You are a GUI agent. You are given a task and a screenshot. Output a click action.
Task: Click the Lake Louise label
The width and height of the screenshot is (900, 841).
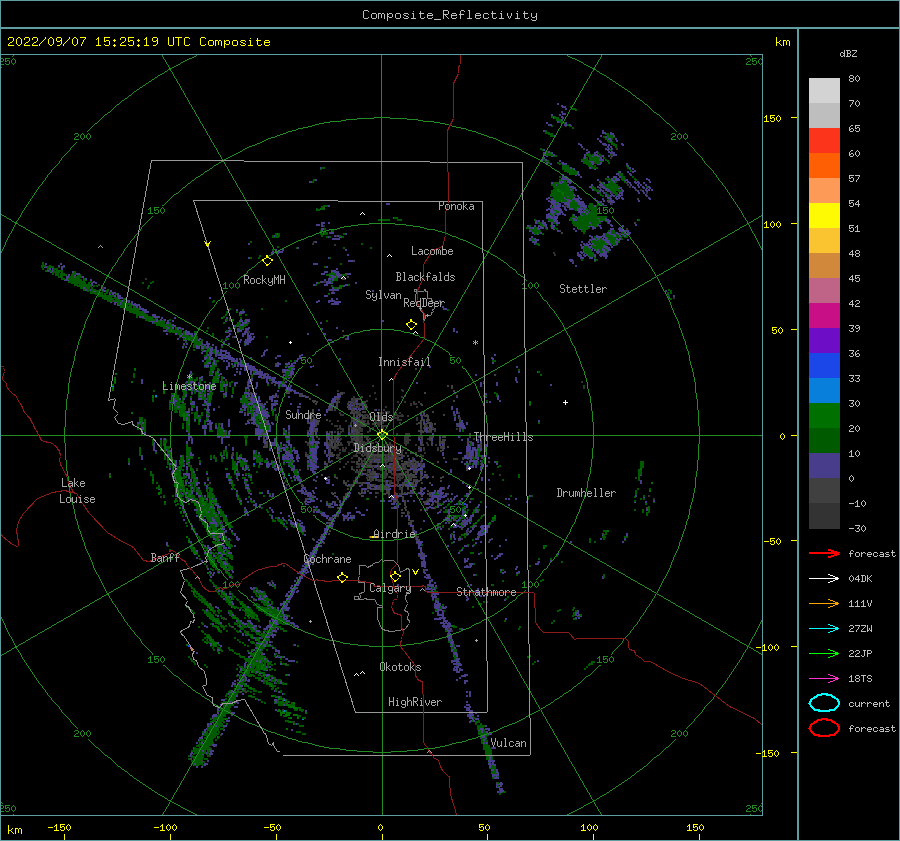pos(77,491)
